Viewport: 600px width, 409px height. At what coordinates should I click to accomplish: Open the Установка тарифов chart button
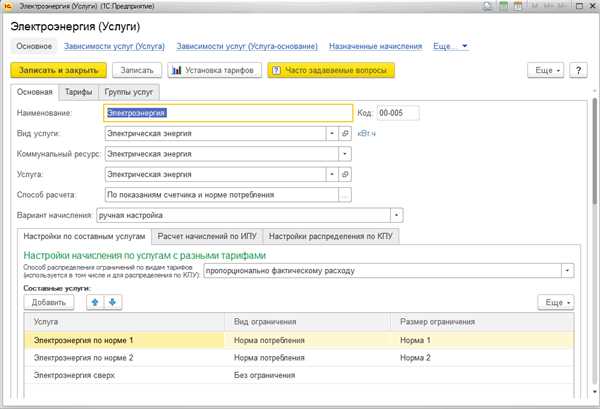[214, 70]
